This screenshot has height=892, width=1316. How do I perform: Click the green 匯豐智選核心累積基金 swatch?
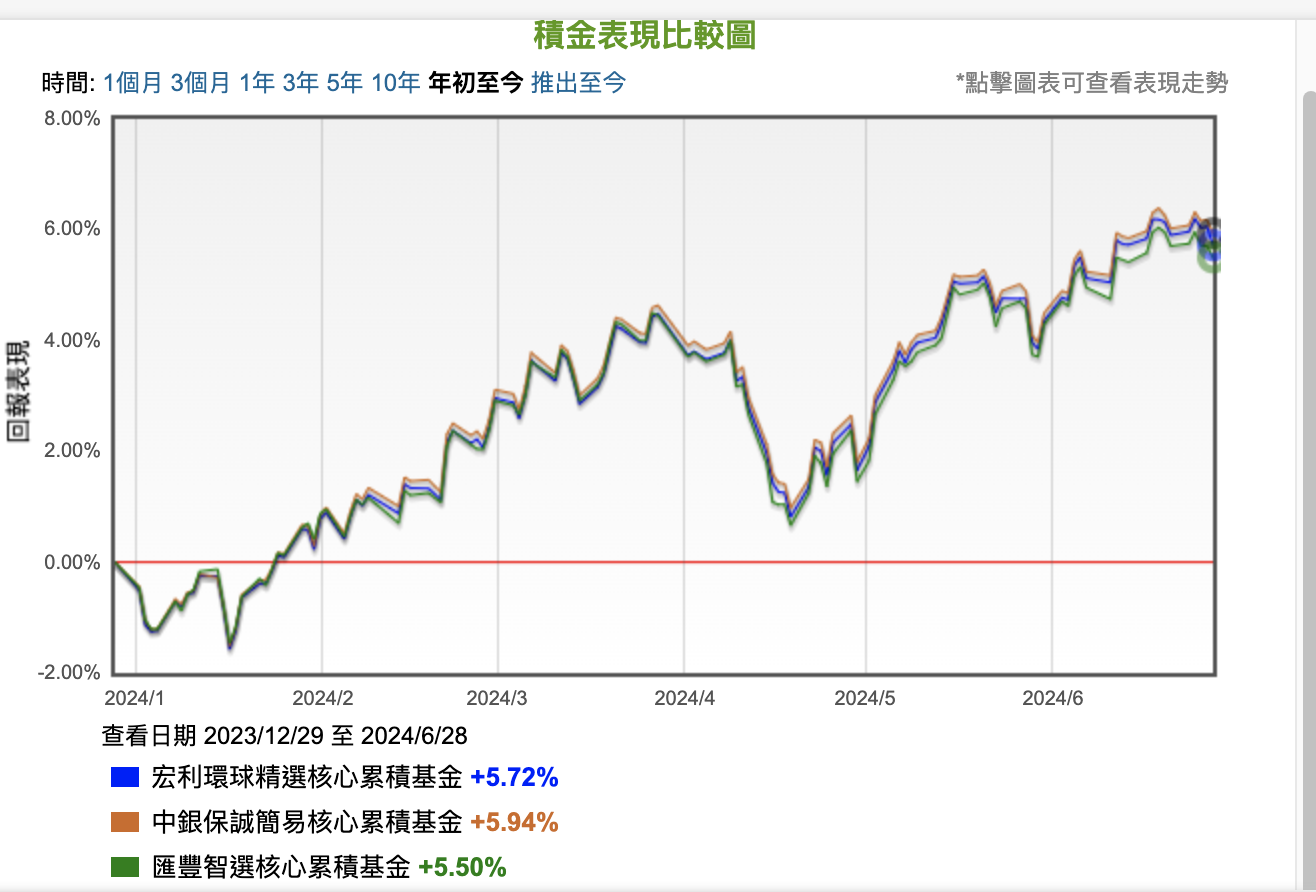(x=125, y=867)
